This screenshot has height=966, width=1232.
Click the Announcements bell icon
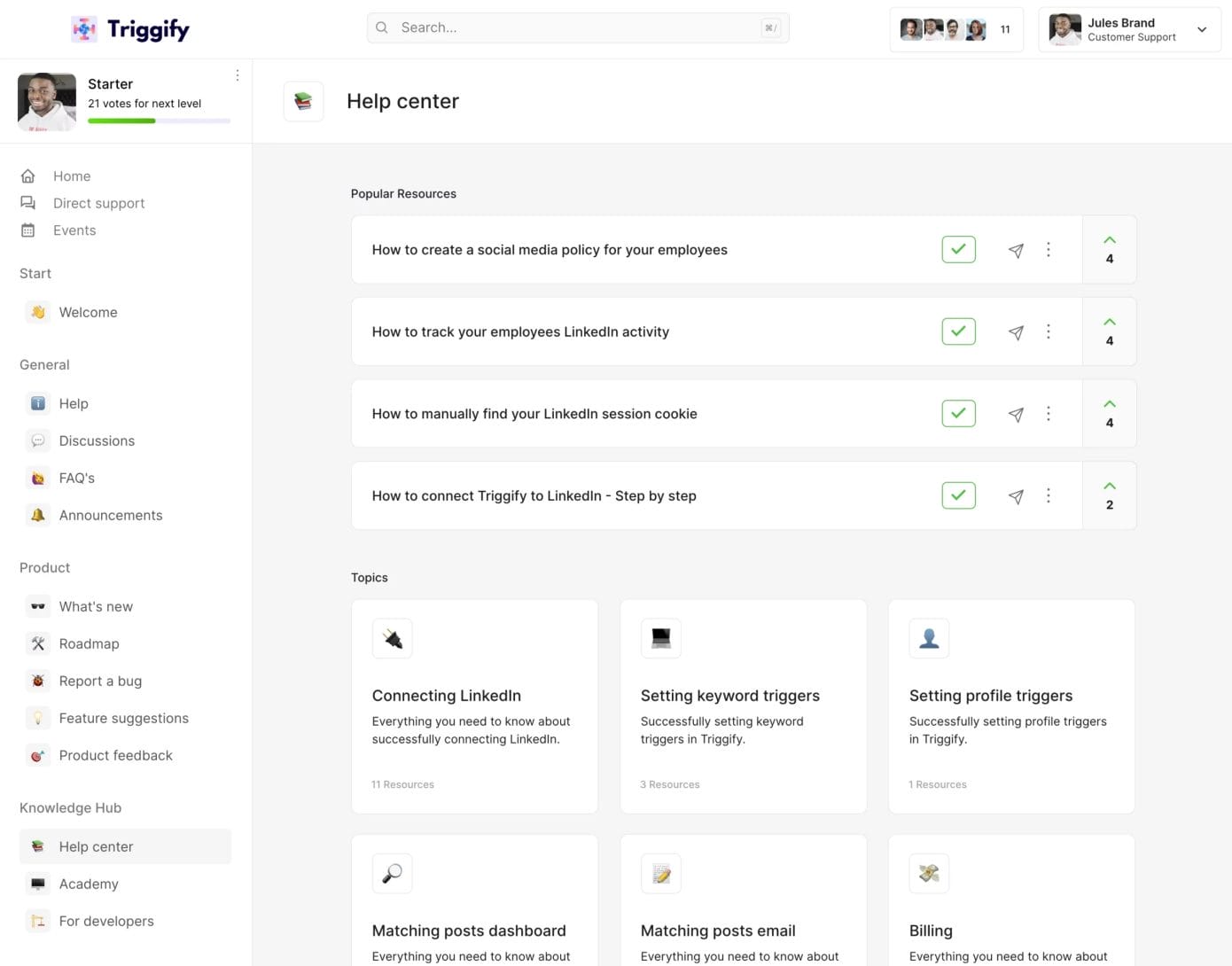(x=38, y=515)
